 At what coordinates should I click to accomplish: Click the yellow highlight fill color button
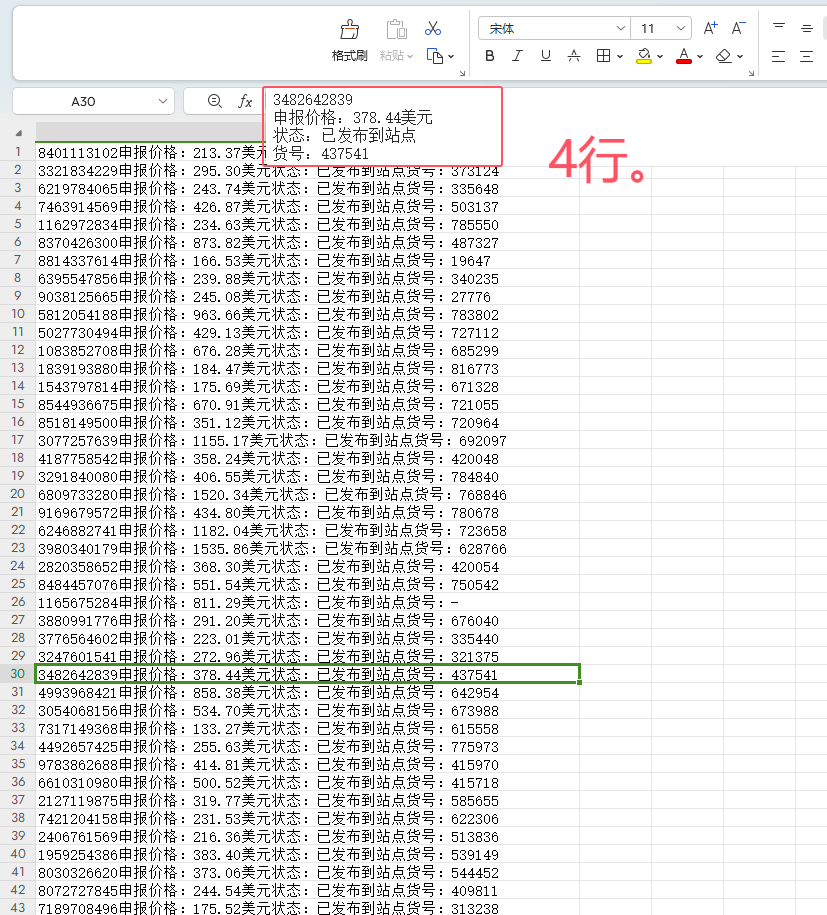point(645,56)
